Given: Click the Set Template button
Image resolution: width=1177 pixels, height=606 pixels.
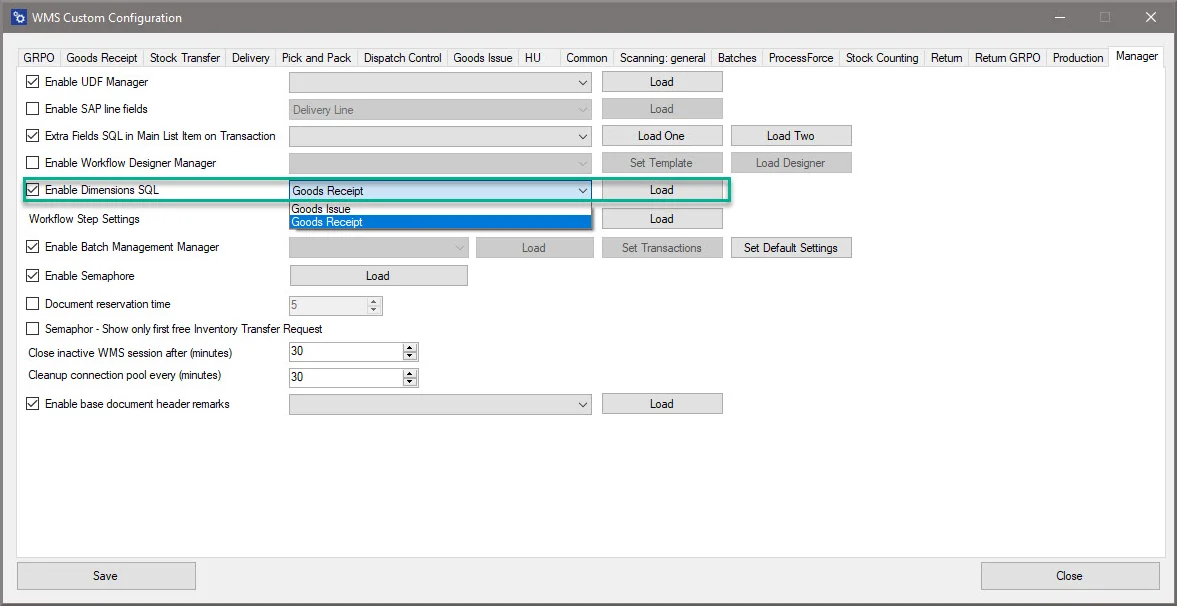Looking at the screenshot, I should [x=661, y=163].
